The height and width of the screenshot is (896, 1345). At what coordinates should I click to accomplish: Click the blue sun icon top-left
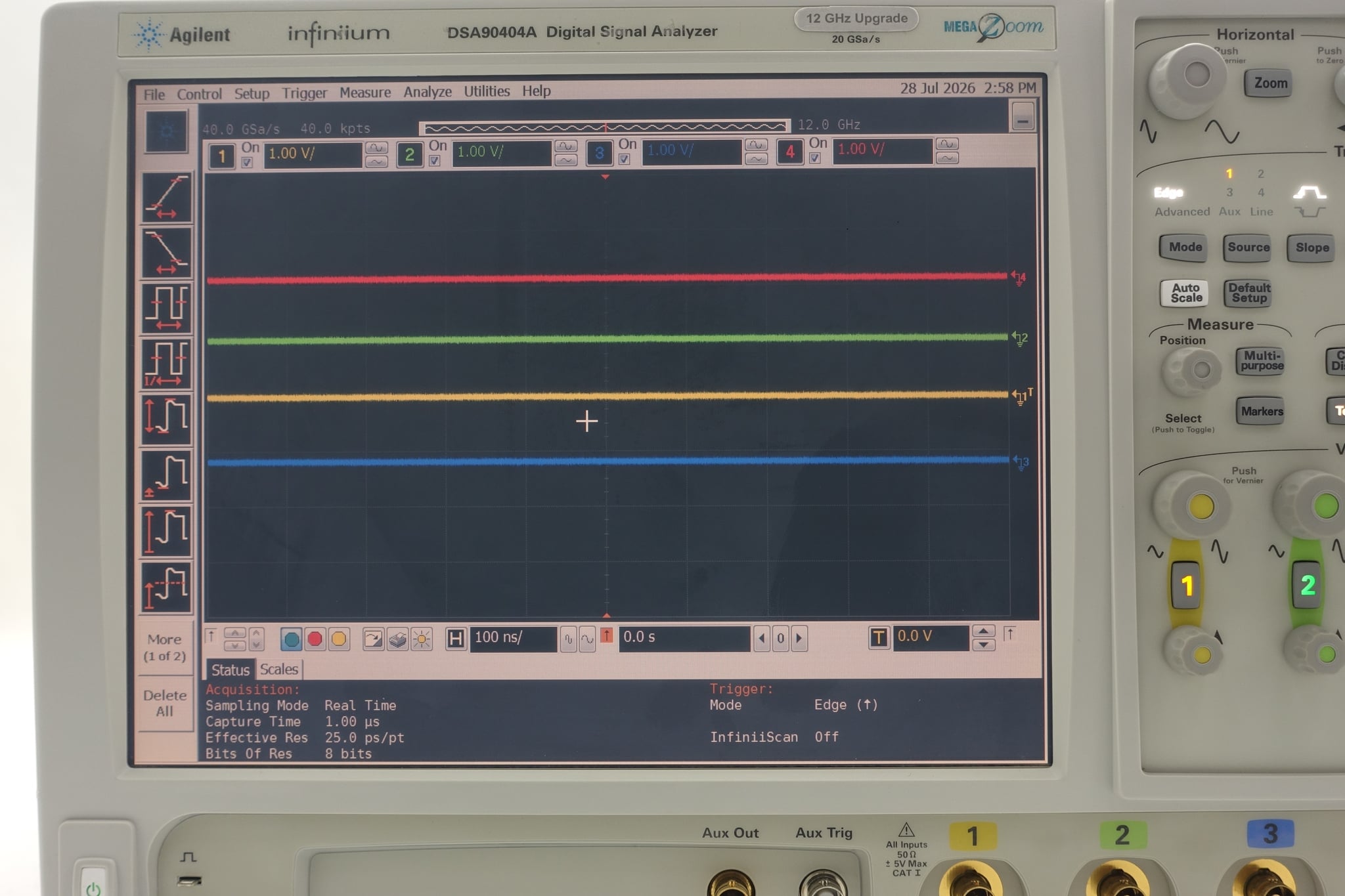[167, 131]
